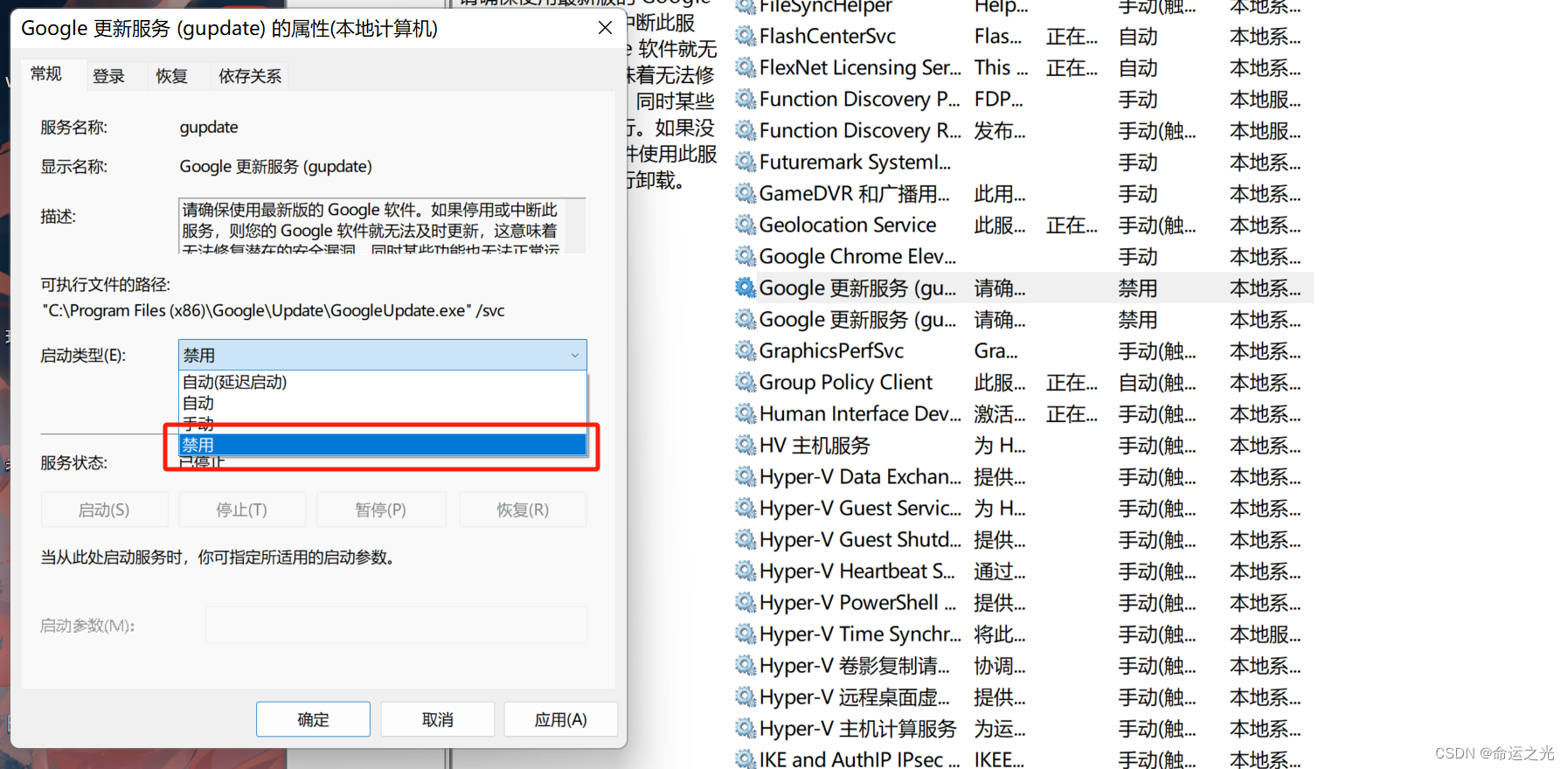Click gear icon of Hyper-V 卷影复制请 service
The width and height of the screenshot is (1568, 769).
click(745, 666)
